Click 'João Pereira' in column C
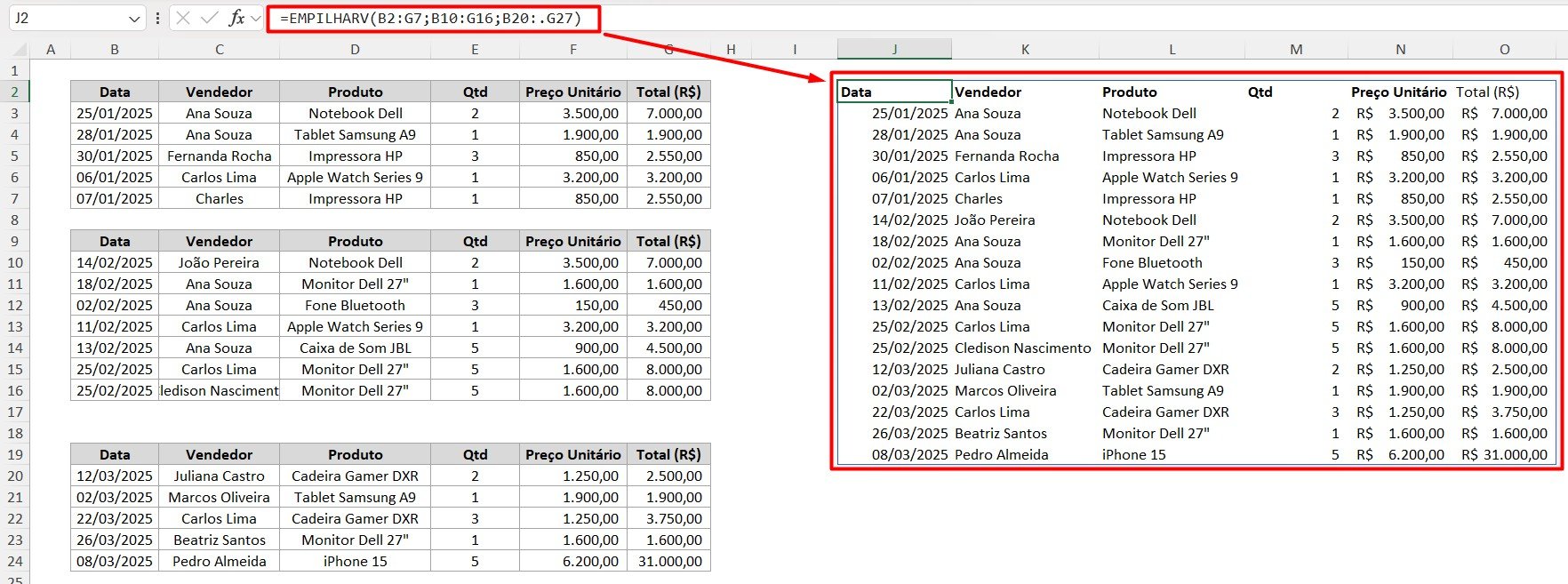Screen dimensions: 1568x584 [220, 262]
